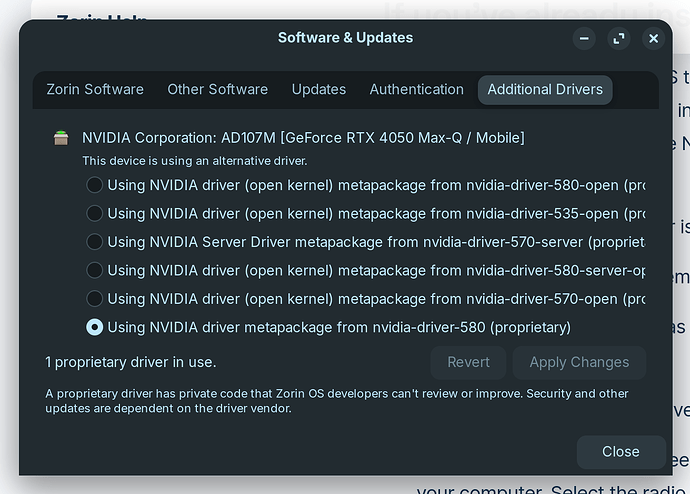Maximize the Software & Updates window
This screenshot has width=690, height=494.
point(619,39)
